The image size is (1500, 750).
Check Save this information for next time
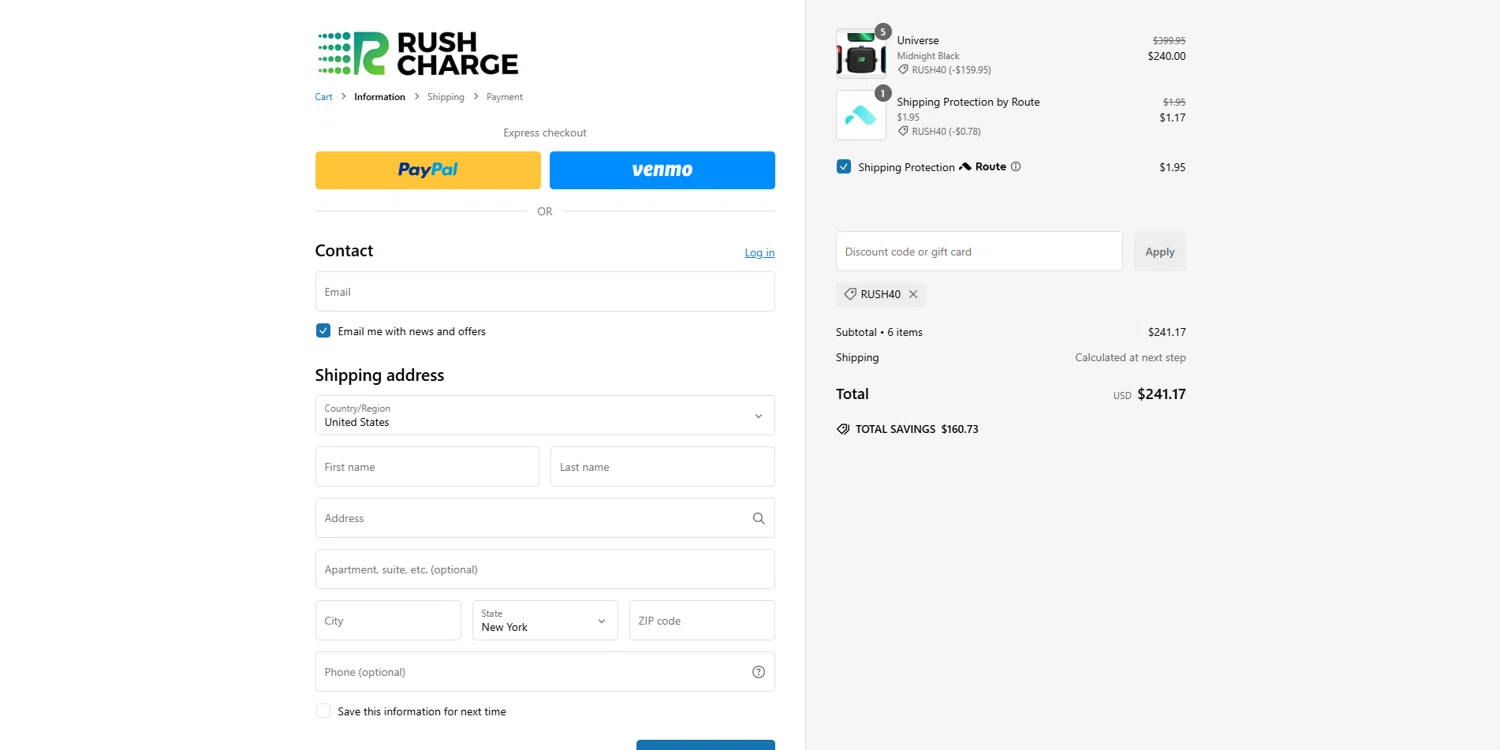click(323, 711)
